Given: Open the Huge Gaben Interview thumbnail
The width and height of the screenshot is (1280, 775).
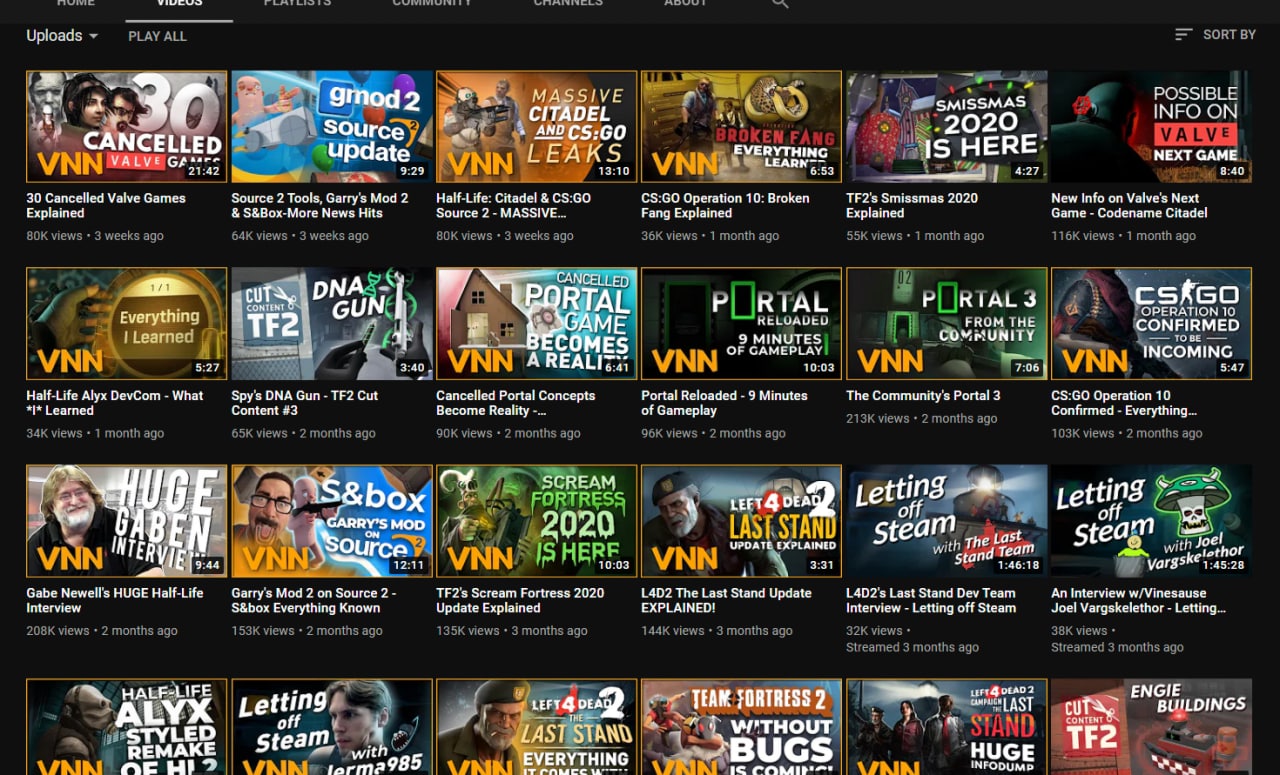Looking at the screenshot, I should click(126, 521).
